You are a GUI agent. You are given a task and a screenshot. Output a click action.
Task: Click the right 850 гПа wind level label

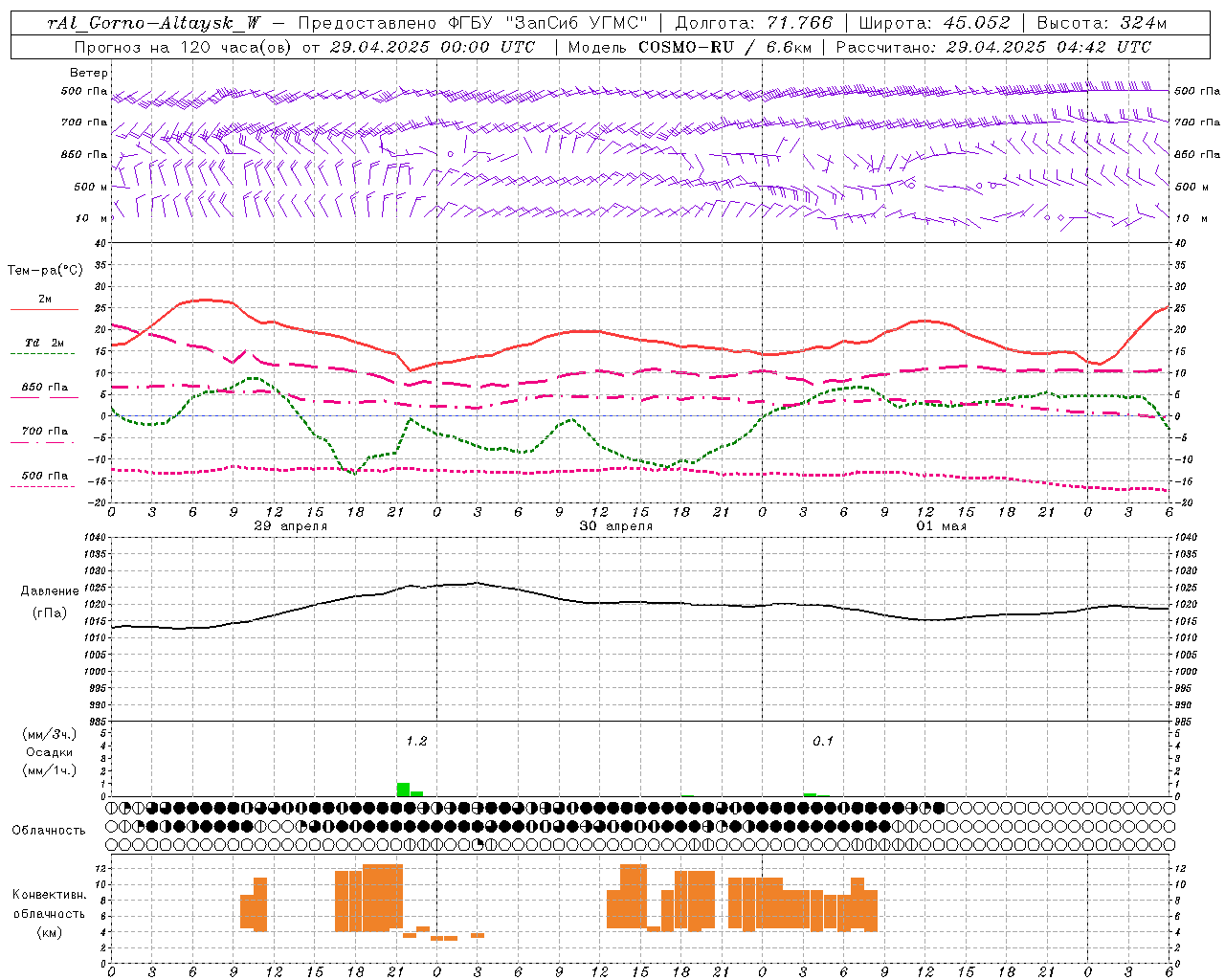point(1197,155)
